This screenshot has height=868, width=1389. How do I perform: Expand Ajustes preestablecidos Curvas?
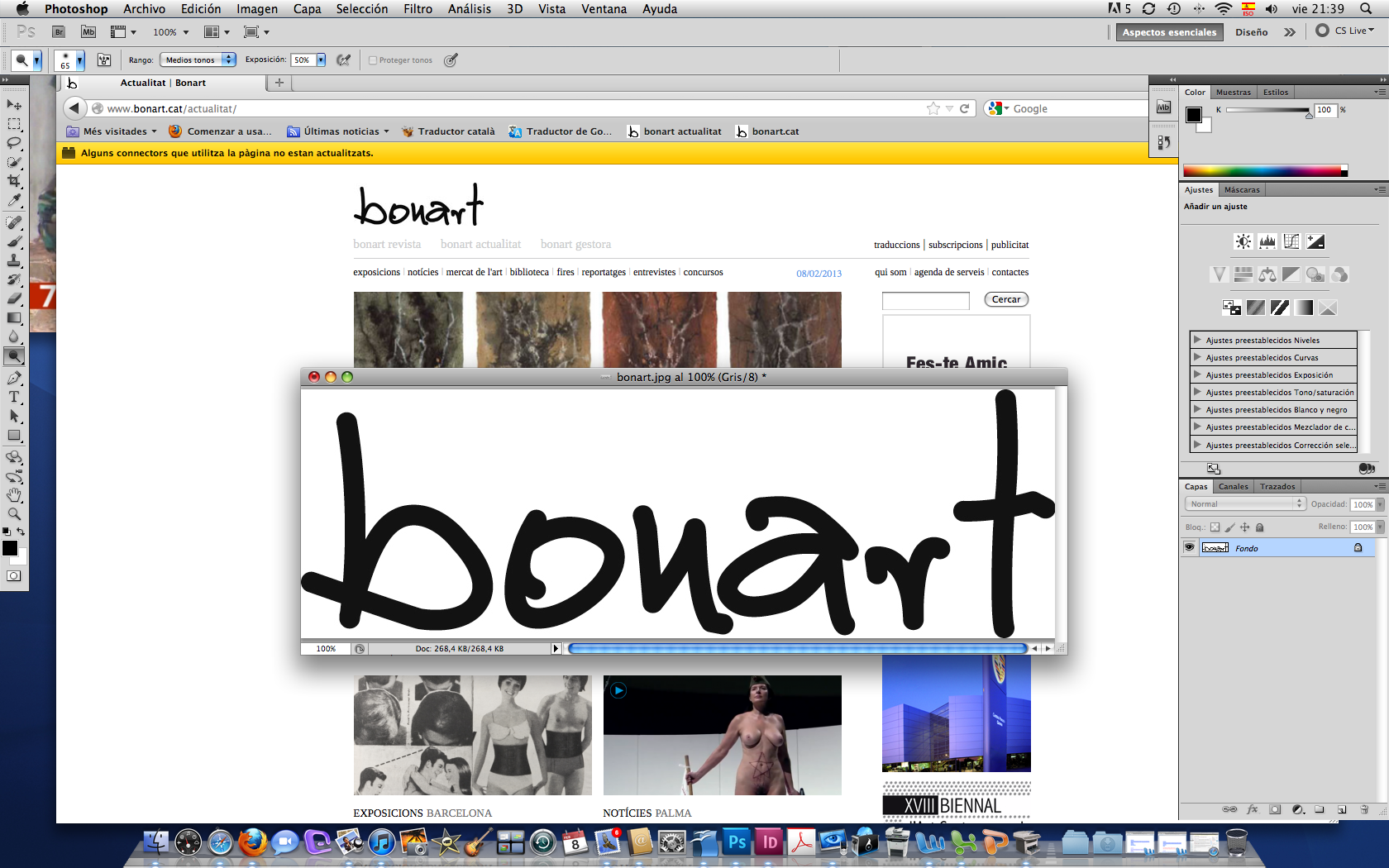click(1196, 357)
